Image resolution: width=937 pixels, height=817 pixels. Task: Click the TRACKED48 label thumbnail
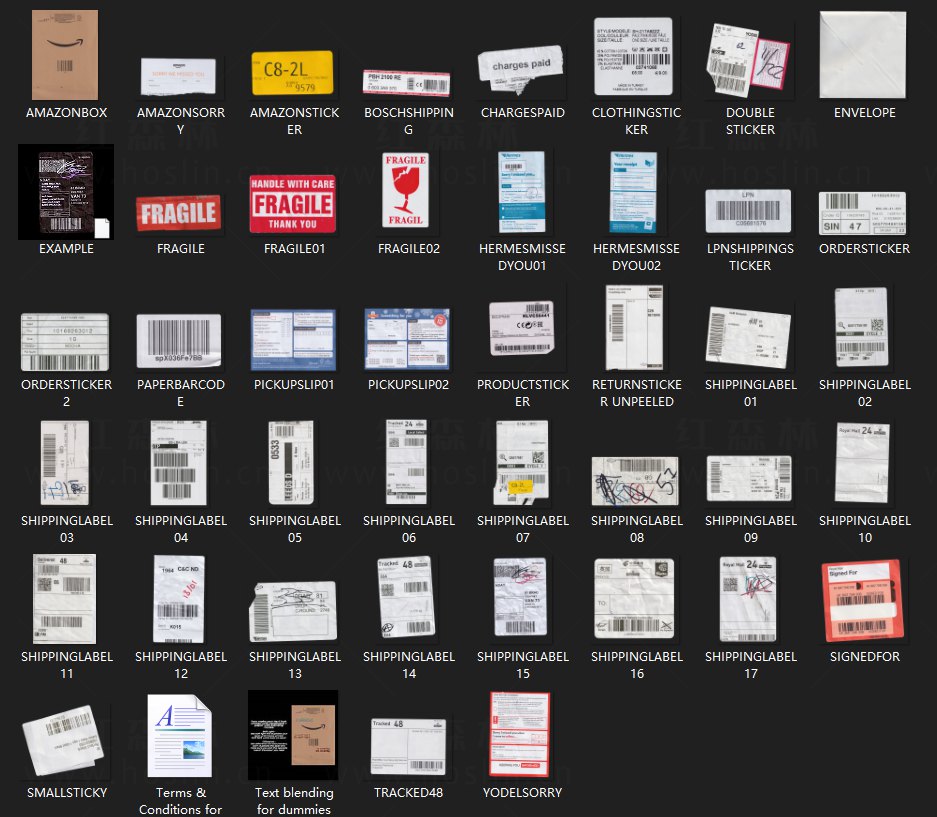point(408,747)
